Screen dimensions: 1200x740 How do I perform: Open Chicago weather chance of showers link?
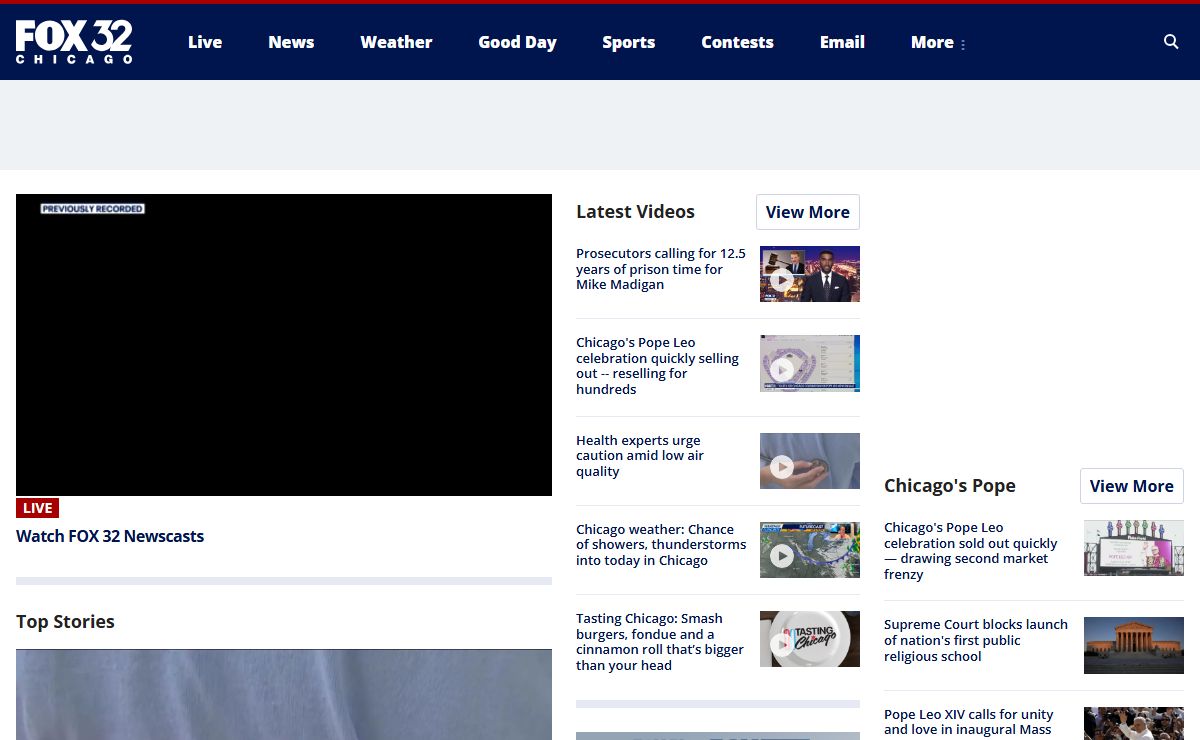point(661,545)
